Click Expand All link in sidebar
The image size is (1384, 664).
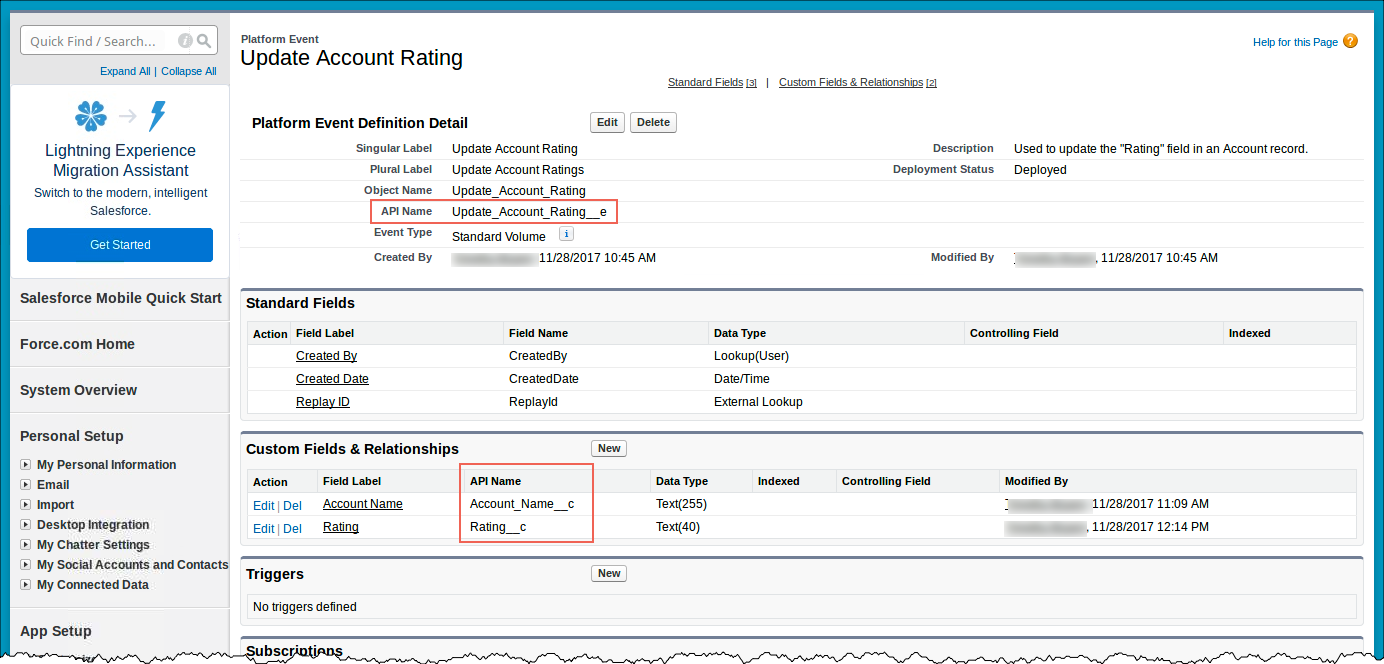click(x=125, y=71)
